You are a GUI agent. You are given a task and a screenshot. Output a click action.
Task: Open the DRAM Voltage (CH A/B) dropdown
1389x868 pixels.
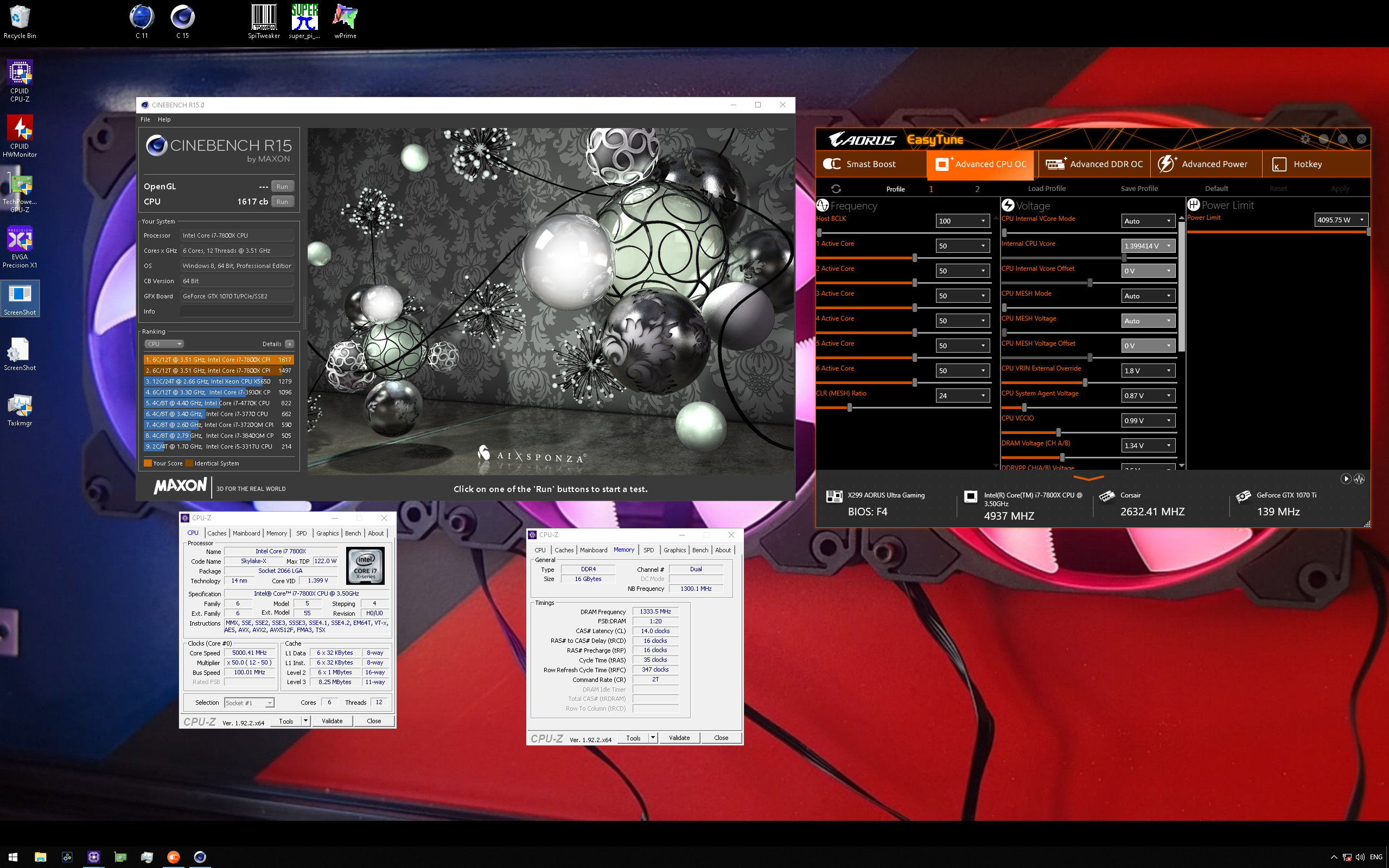1149,445
